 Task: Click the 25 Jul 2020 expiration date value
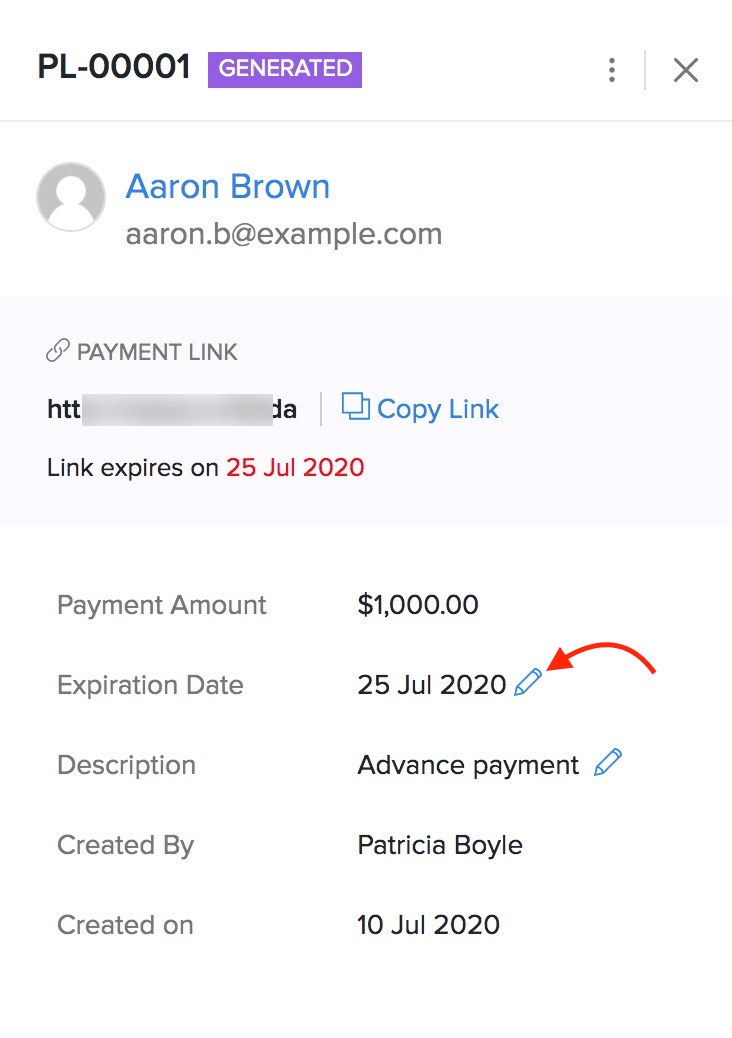pyautogui.click(x=432, y=685)
